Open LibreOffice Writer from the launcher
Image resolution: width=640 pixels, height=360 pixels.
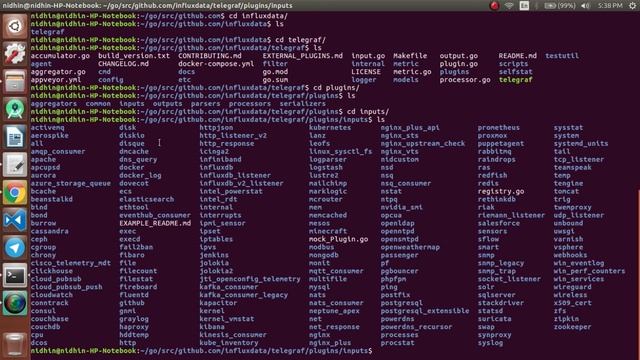[15, 137]
